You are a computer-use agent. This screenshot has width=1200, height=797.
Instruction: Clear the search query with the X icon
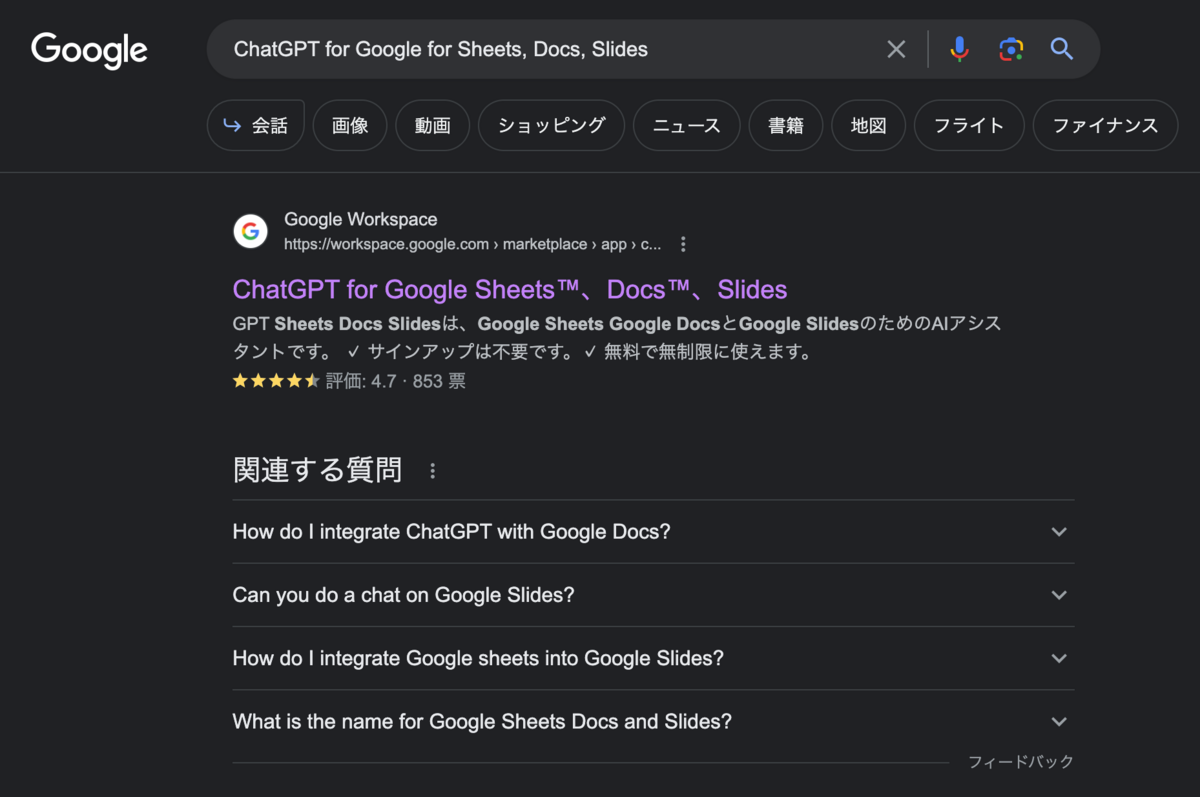tap(896, 49)
